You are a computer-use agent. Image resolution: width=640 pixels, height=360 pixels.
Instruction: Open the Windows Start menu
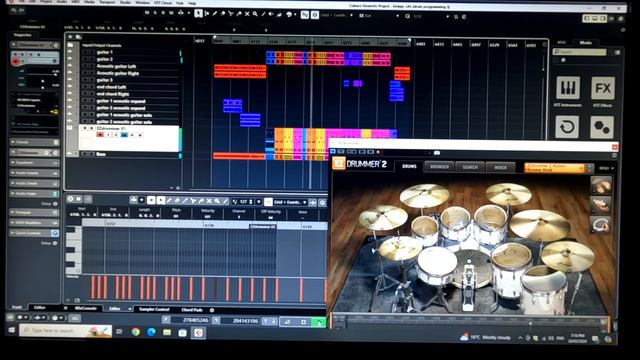tap(11, 330)
